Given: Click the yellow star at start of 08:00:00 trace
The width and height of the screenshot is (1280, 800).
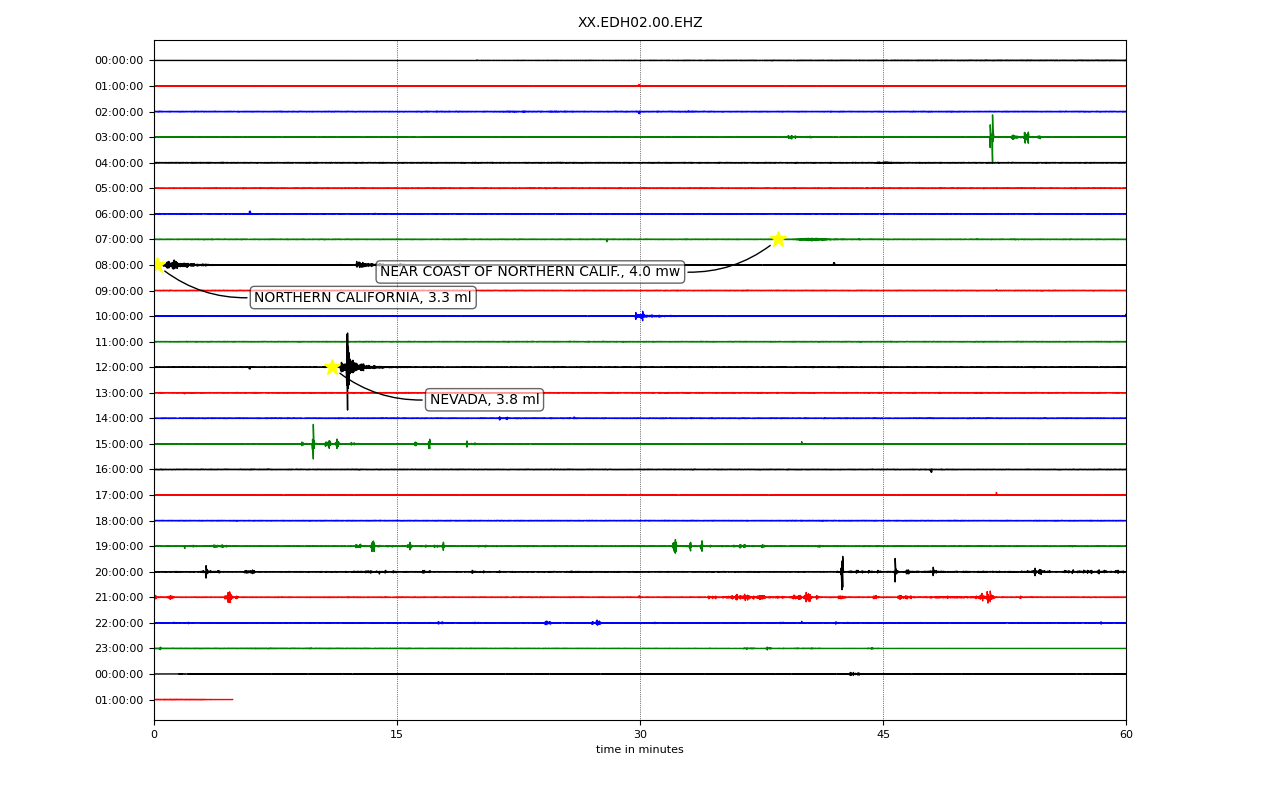Looking at the screenshot, I should tap(157, 265).
